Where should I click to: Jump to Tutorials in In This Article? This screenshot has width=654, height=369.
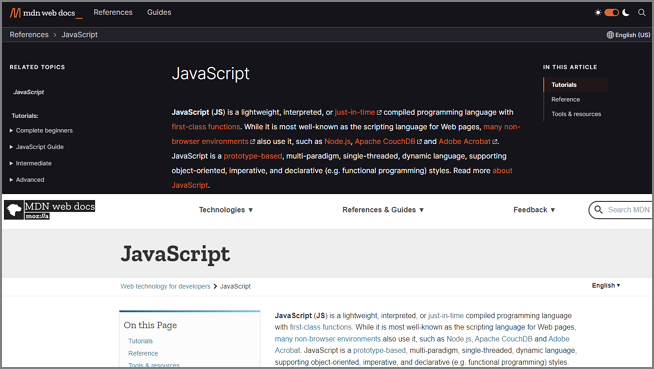coord(564,85)
